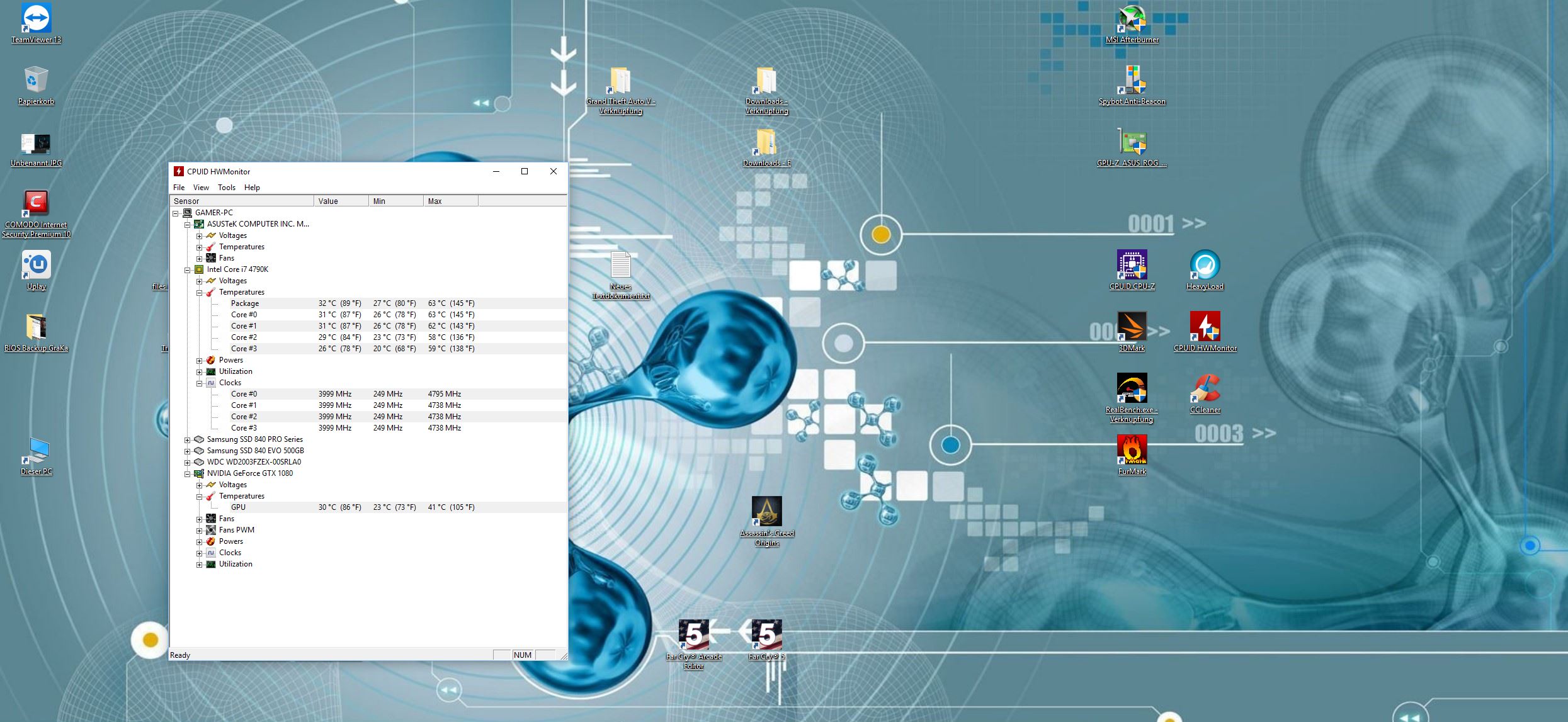
Task: Expand the ASUSTeK Voltages node
Action: click(199, 236)
